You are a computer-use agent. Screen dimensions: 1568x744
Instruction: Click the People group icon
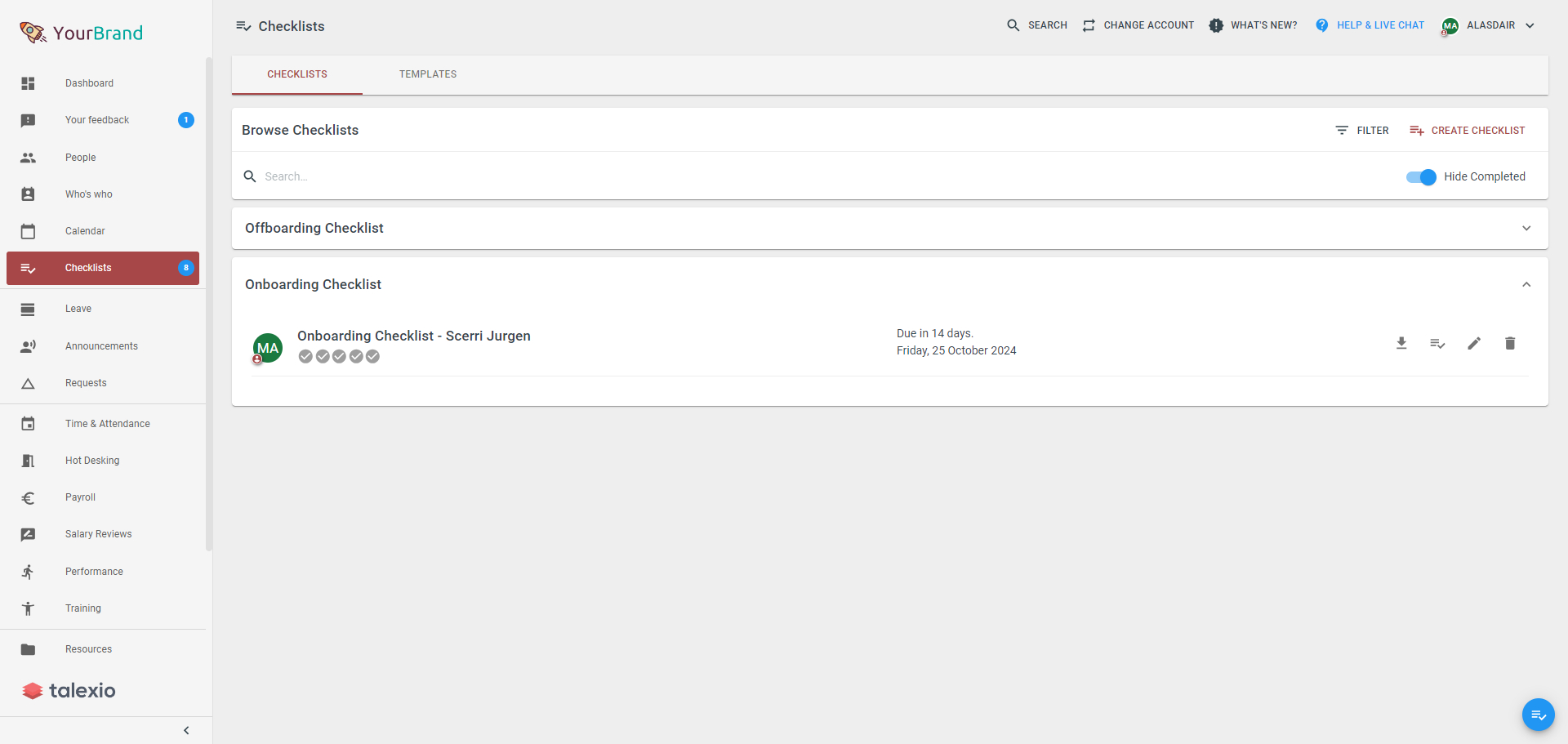pos(28,158)
